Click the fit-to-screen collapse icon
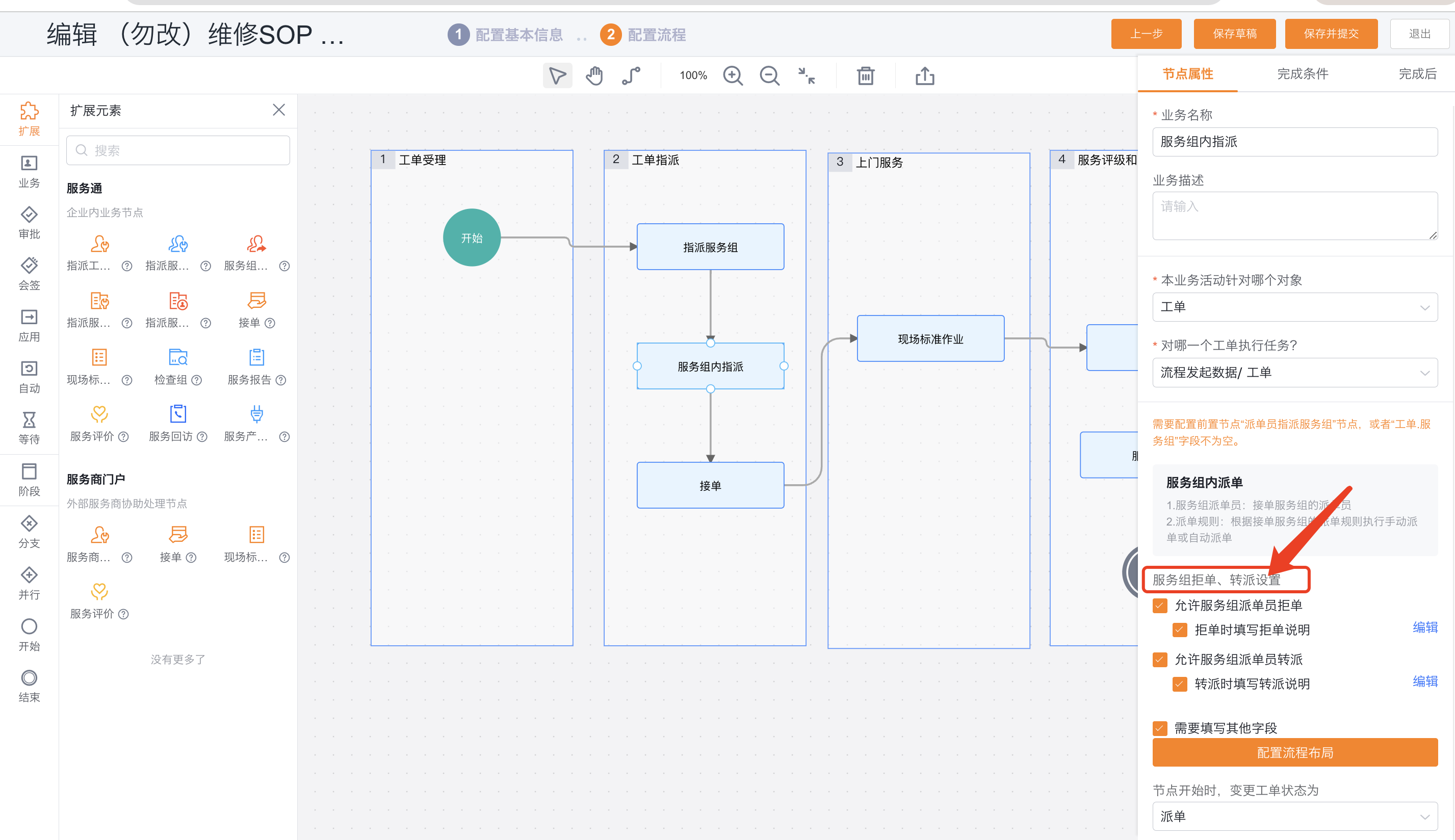 coord(807,75)
